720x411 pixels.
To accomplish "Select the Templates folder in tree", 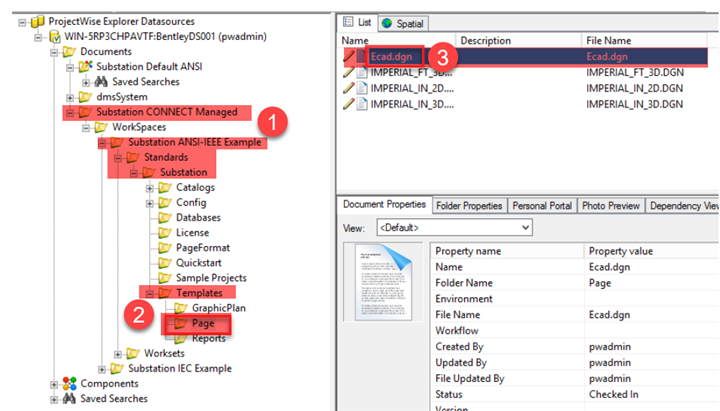I will [x=199, y=293].
